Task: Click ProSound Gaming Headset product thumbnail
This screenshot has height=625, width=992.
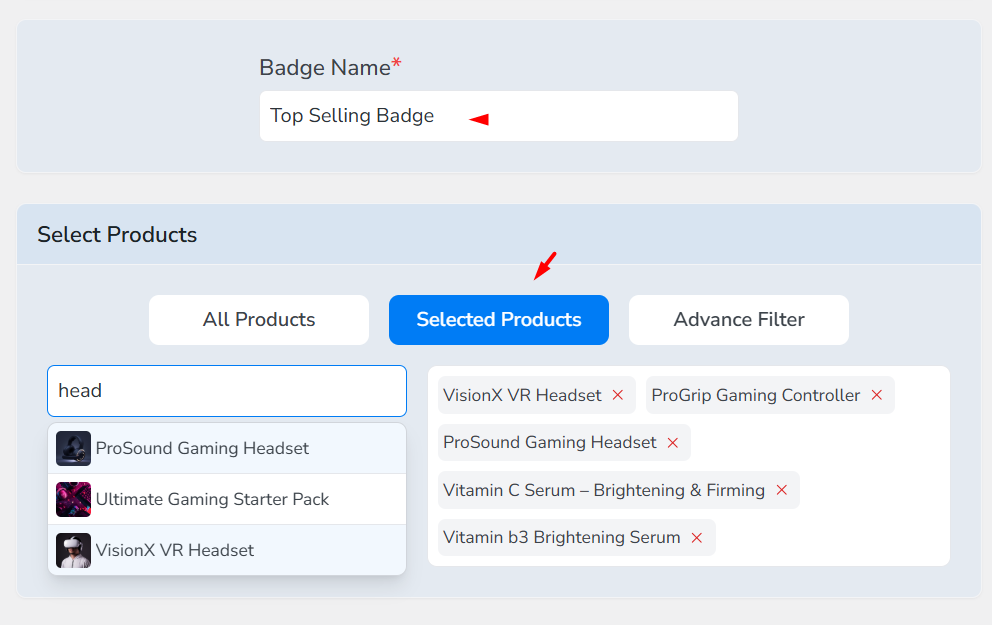Action: (x=73, y=448)
